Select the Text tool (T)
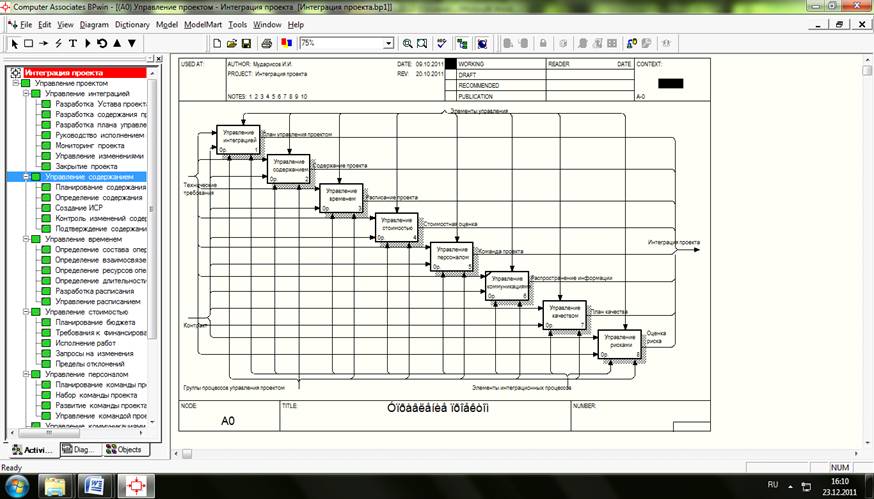874x499 pixels. pyautogui.click(x=73, y=44)
